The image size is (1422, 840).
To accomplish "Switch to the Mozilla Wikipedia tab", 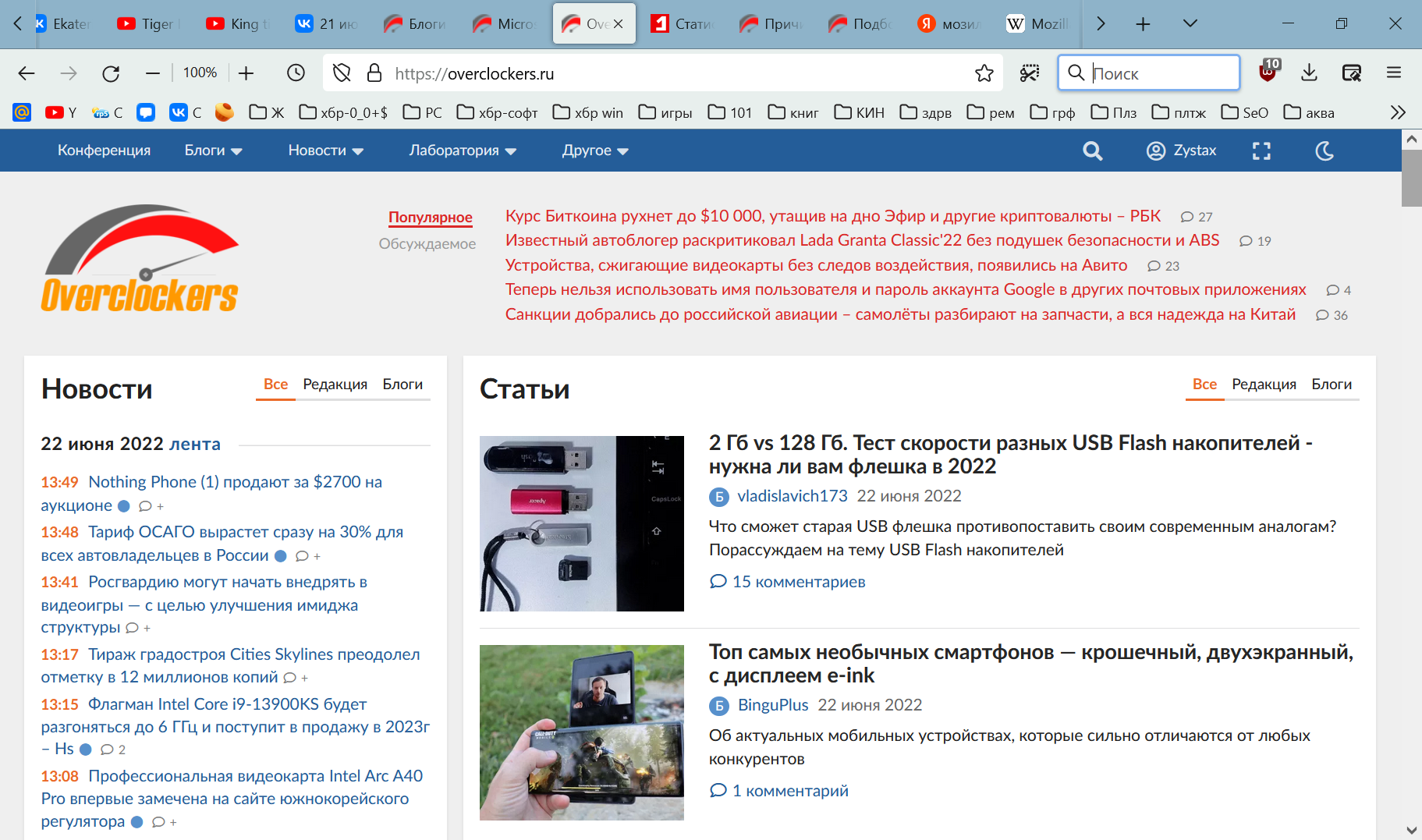I will tap(1037, 24).
